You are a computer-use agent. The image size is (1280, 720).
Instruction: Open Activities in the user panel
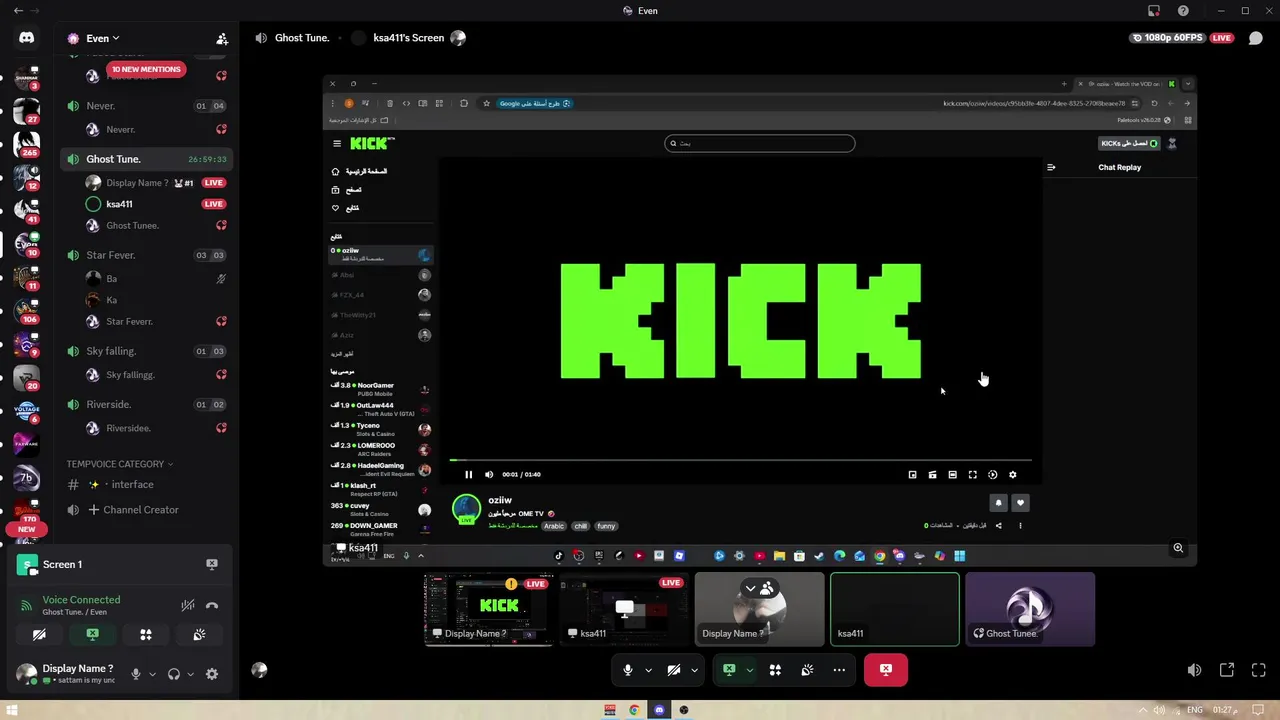pyautogui.click(x=146, y=634)
